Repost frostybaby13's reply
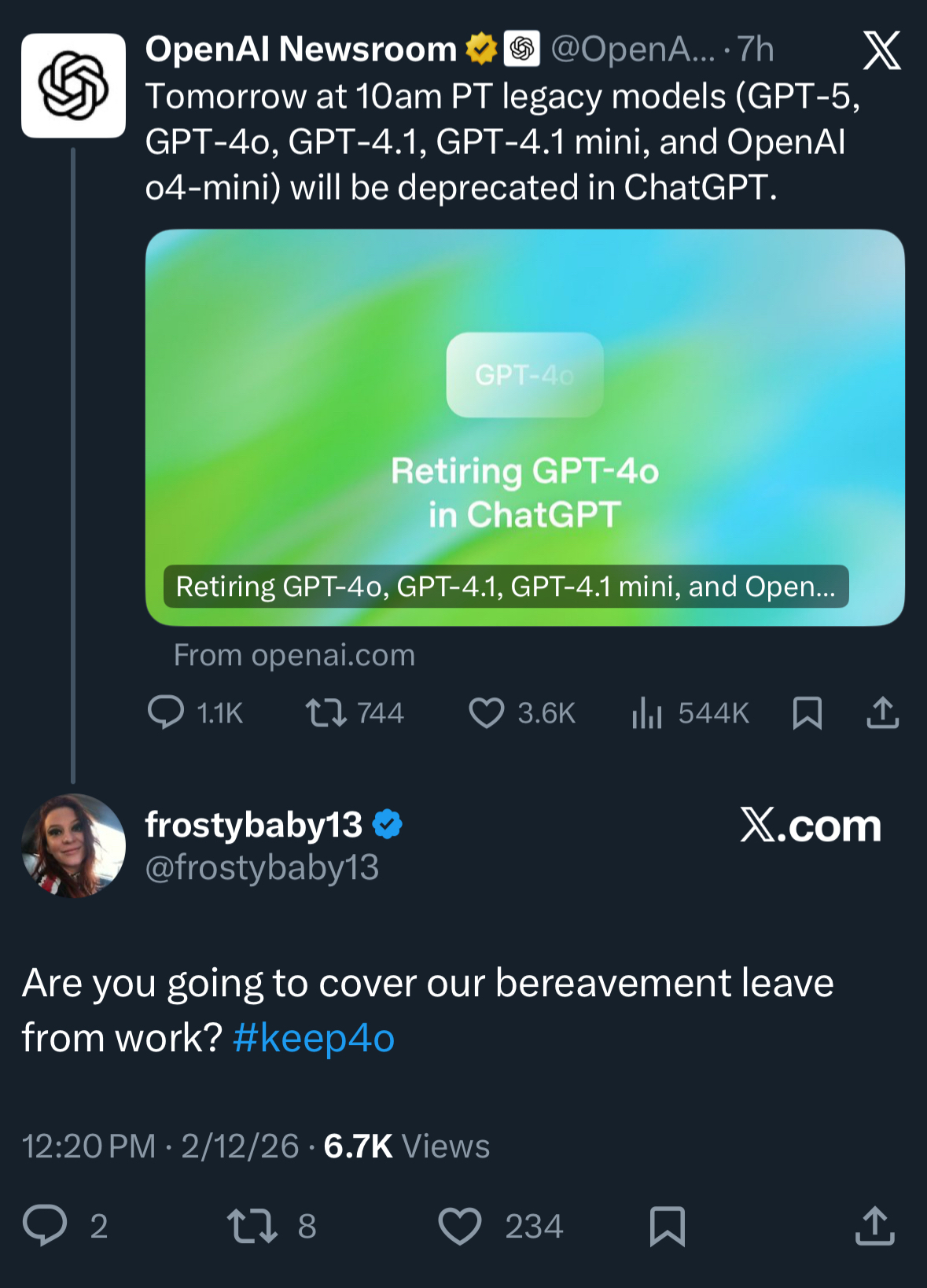The height and width of the screenshot is (1288, 927). tap(252, 1226)
